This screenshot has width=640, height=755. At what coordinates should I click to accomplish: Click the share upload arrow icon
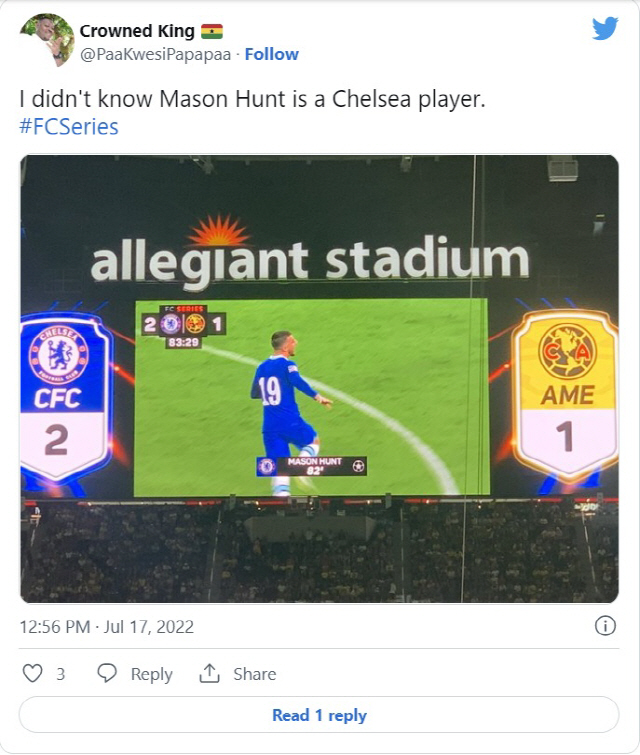point(209,674)
